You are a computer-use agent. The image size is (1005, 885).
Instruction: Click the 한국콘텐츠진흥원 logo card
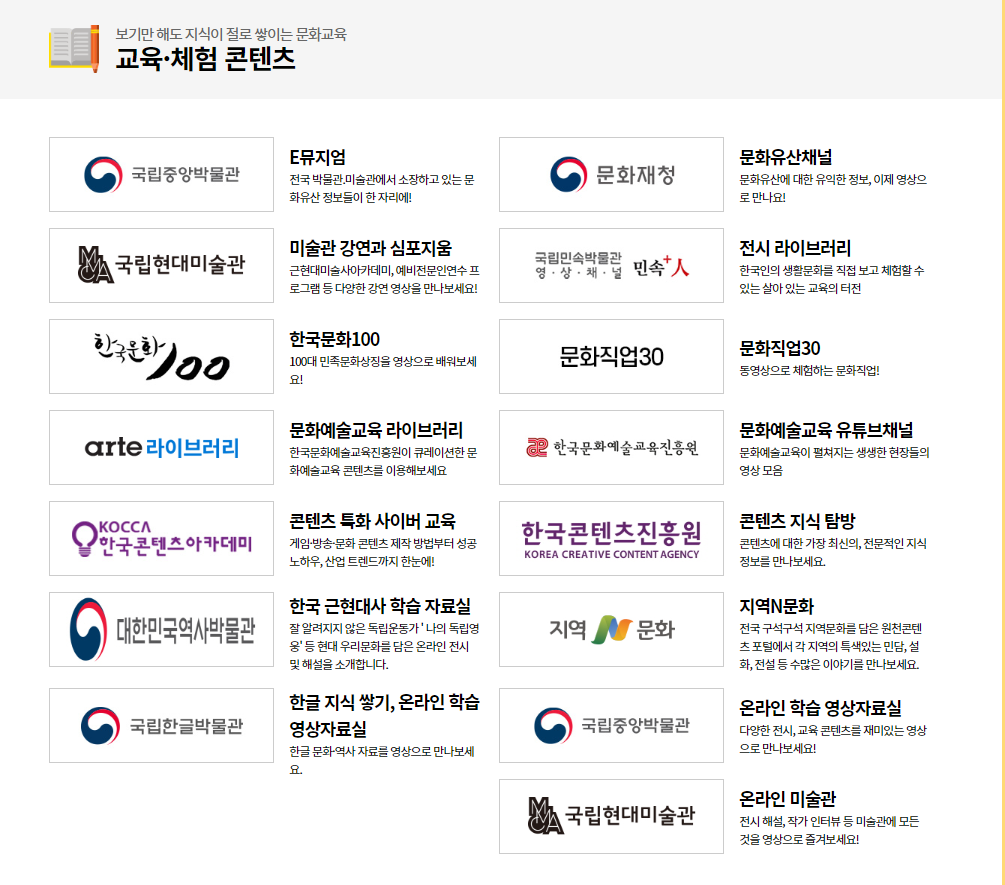[x=611, y=538]
